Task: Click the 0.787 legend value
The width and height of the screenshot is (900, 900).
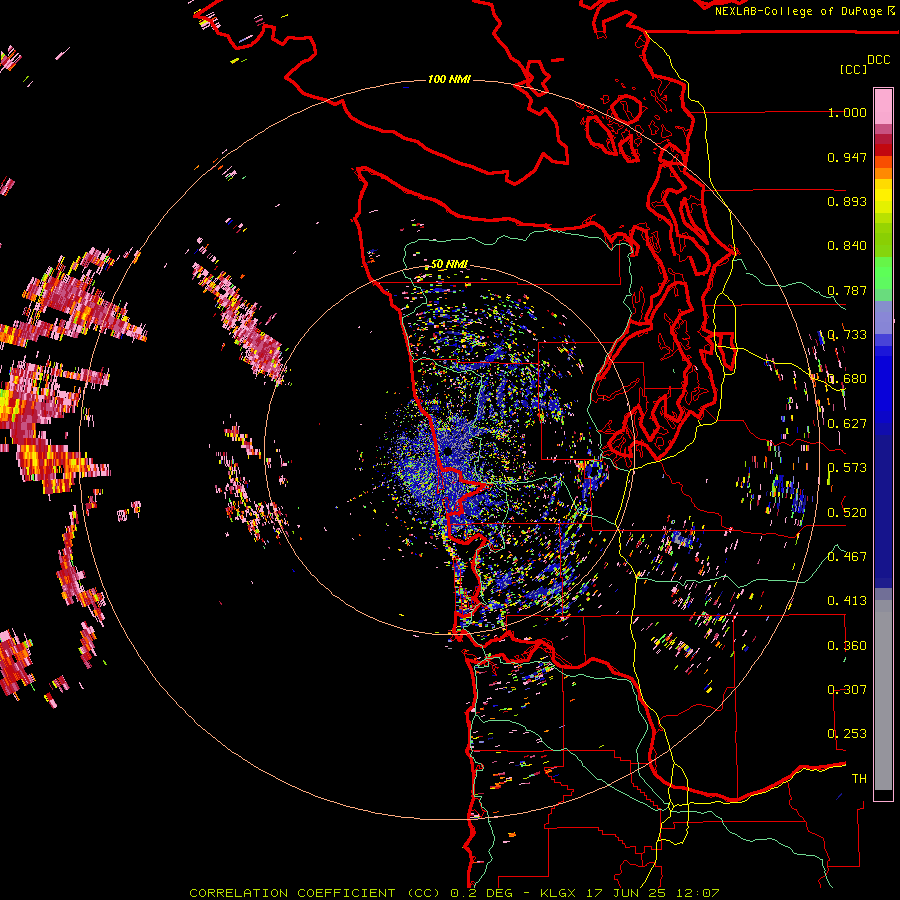Action: pos(847,290)
